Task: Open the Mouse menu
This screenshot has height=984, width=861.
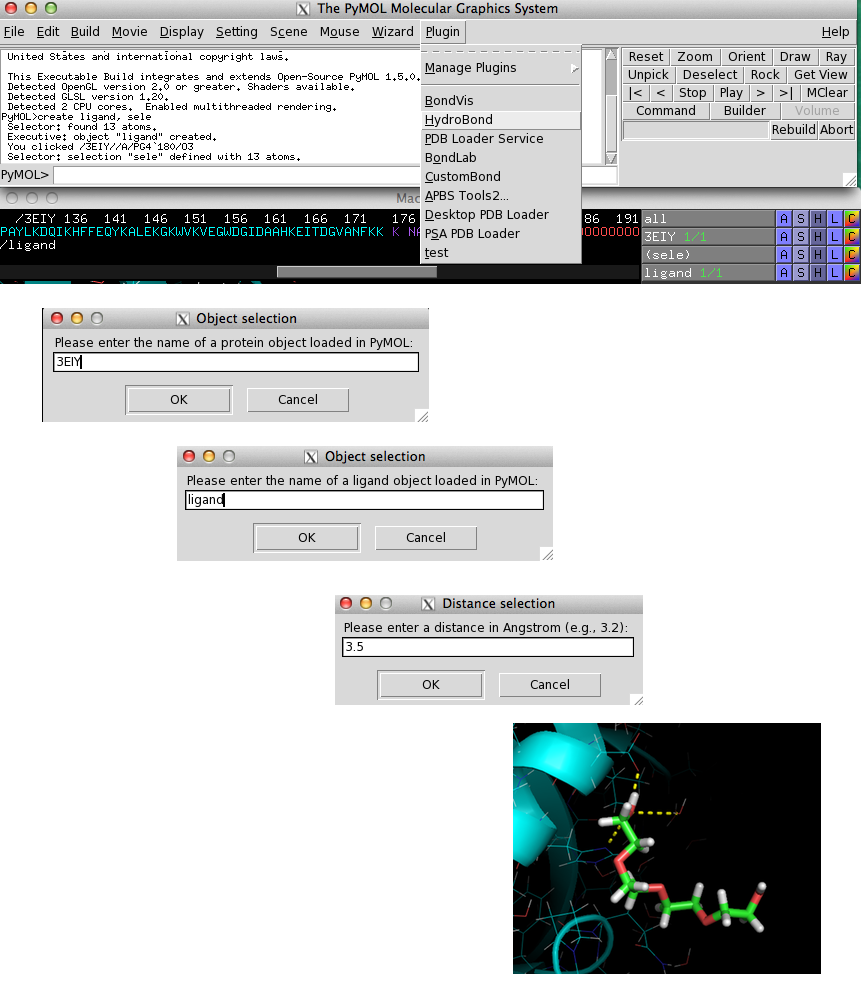Action: 339,31
